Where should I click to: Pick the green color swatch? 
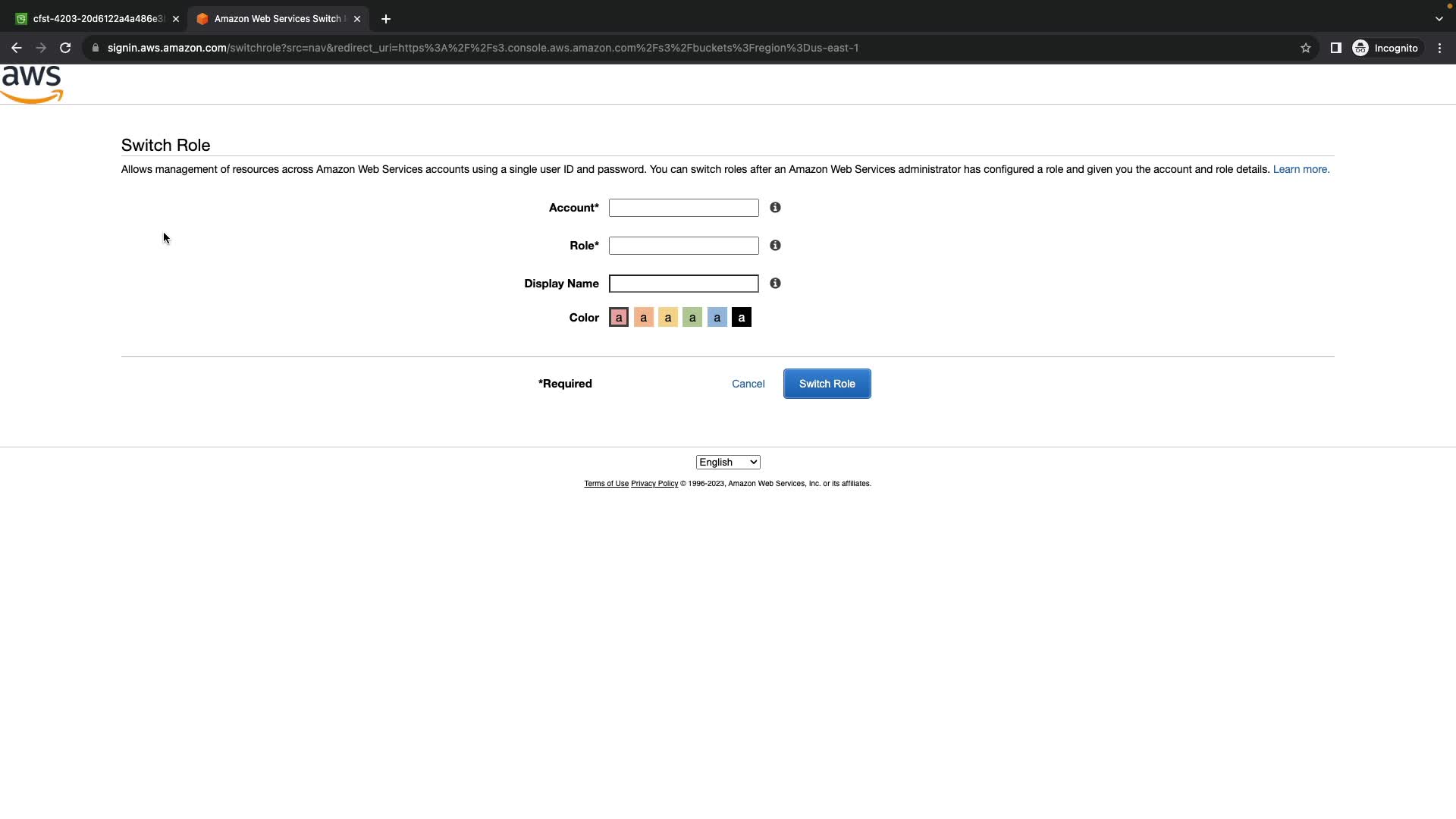692,318
